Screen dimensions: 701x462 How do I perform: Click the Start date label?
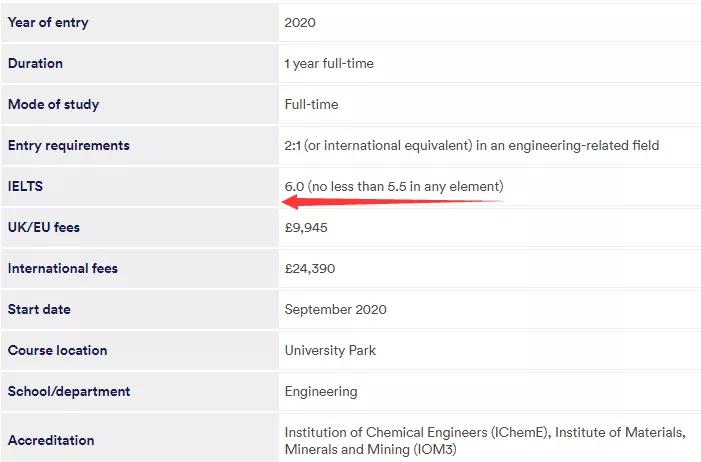coord(39,309)
